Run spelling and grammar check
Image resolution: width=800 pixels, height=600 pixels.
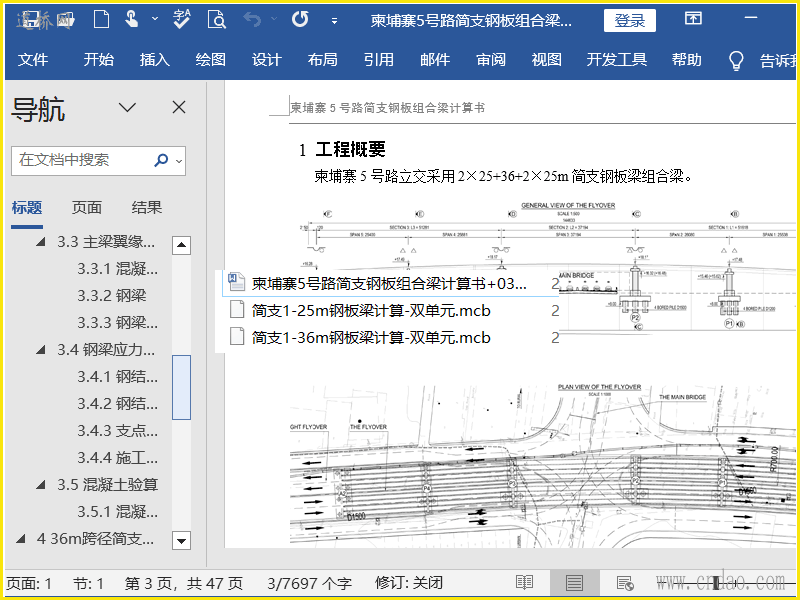coord(181,20)
